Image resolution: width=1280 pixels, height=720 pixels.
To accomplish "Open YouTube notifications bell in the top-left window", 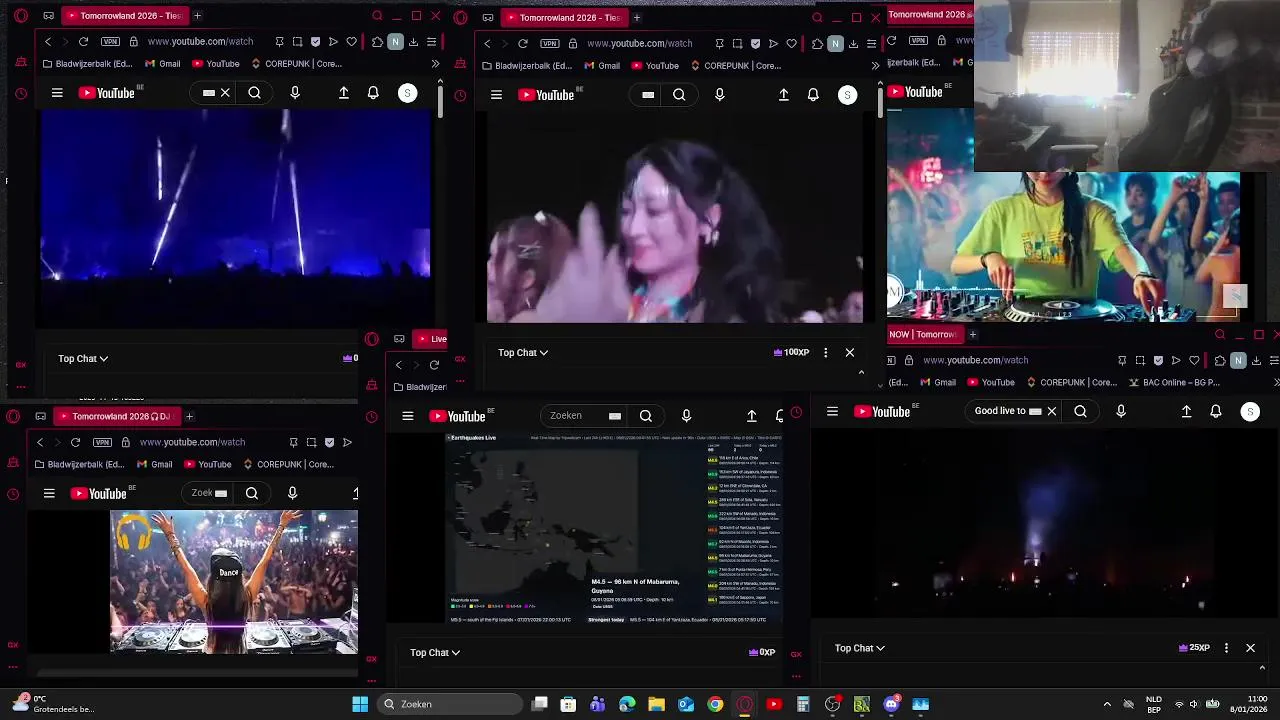I will coord(373,93).
